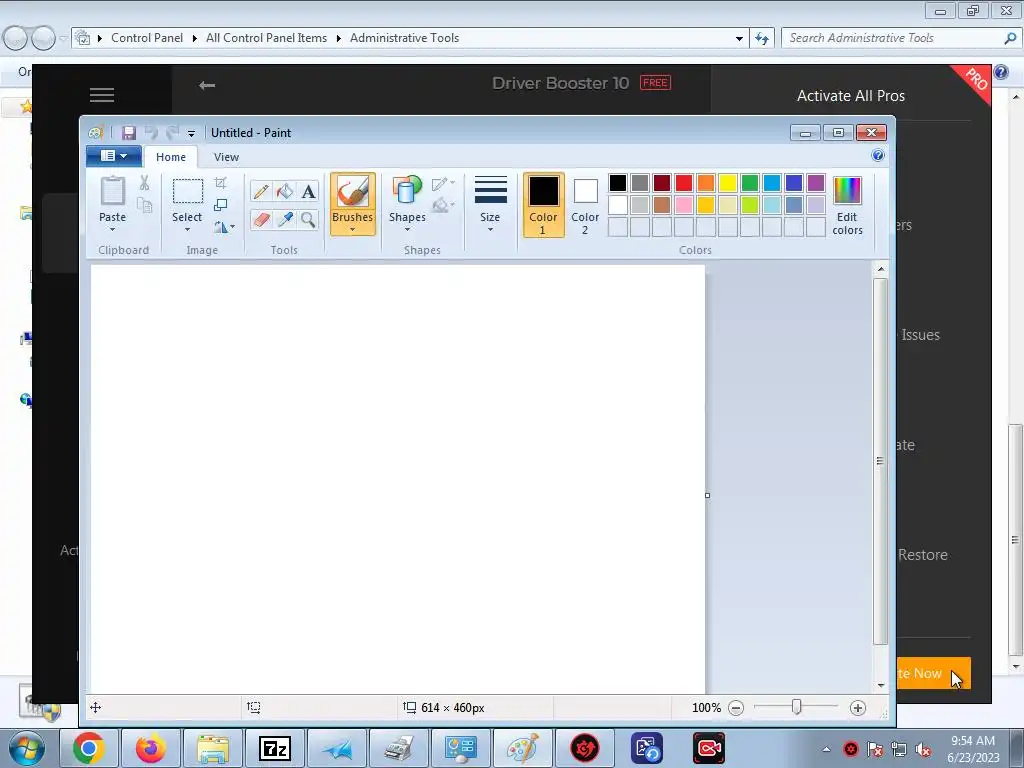Click the Copy icon in Clipboard group
This screenshot has height=768, width=1024.
click(144, 206)
